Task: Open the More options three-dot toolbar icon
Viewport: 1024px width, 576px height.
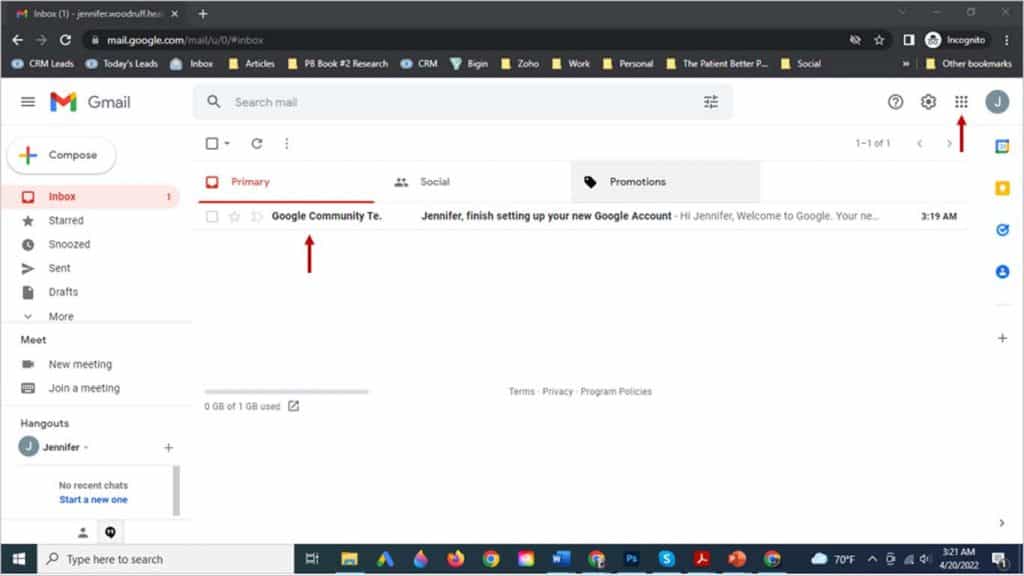Action: pos(287,143)
